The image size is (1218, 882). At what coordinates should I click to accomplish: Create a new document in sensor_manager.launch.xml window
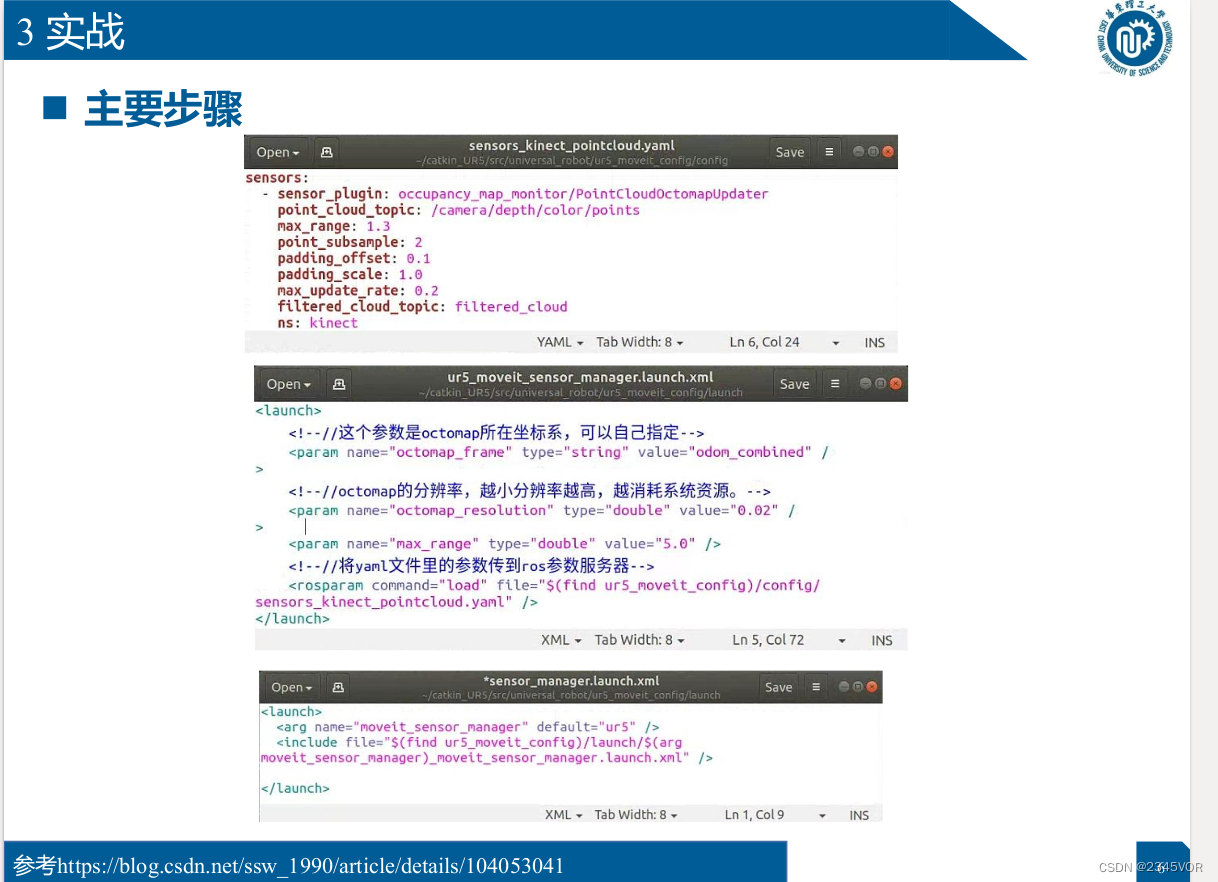pos(339,687)
